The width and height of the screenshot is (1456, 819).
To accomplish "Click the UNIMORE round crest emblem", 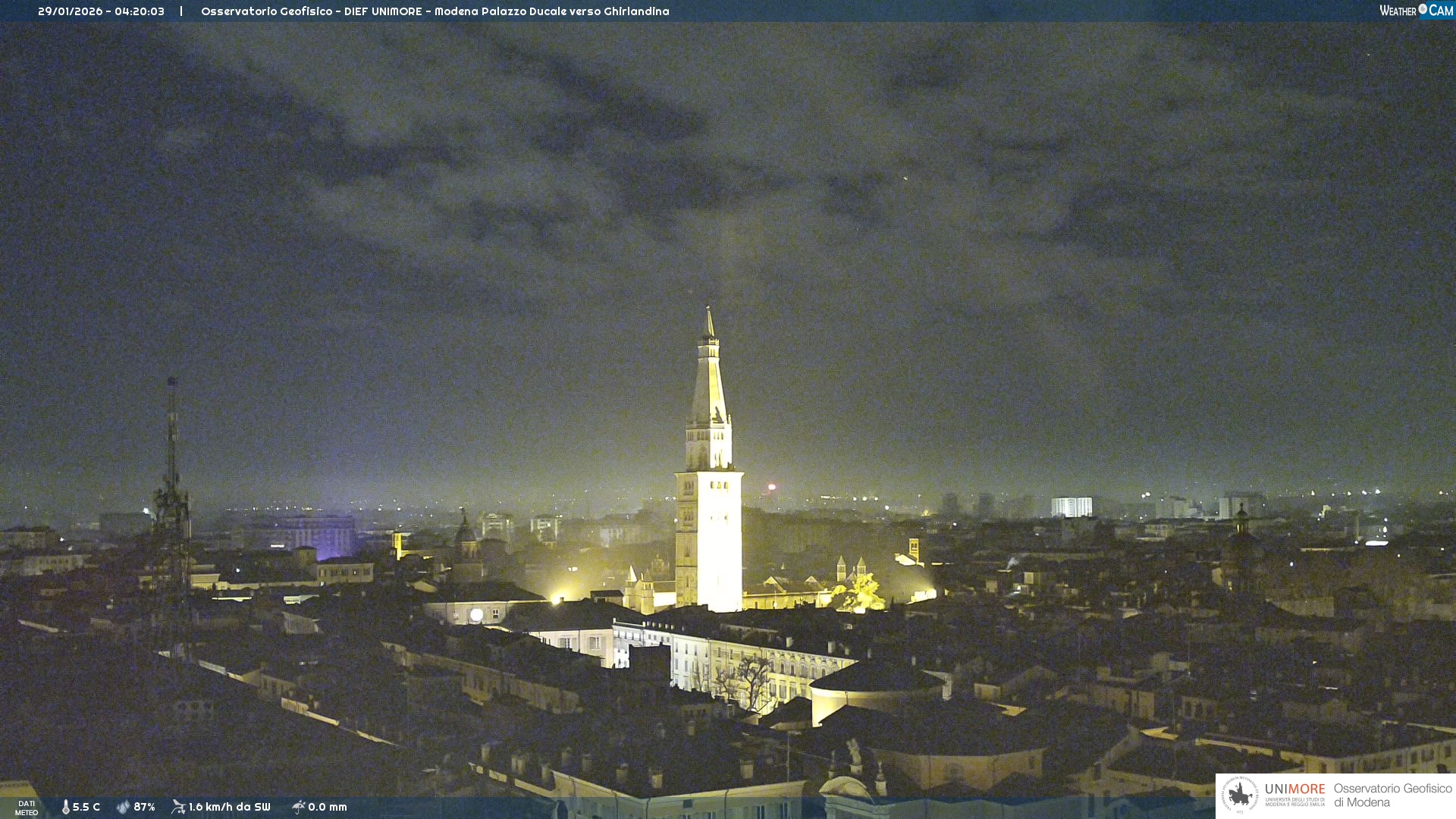I will [1240, 795].
